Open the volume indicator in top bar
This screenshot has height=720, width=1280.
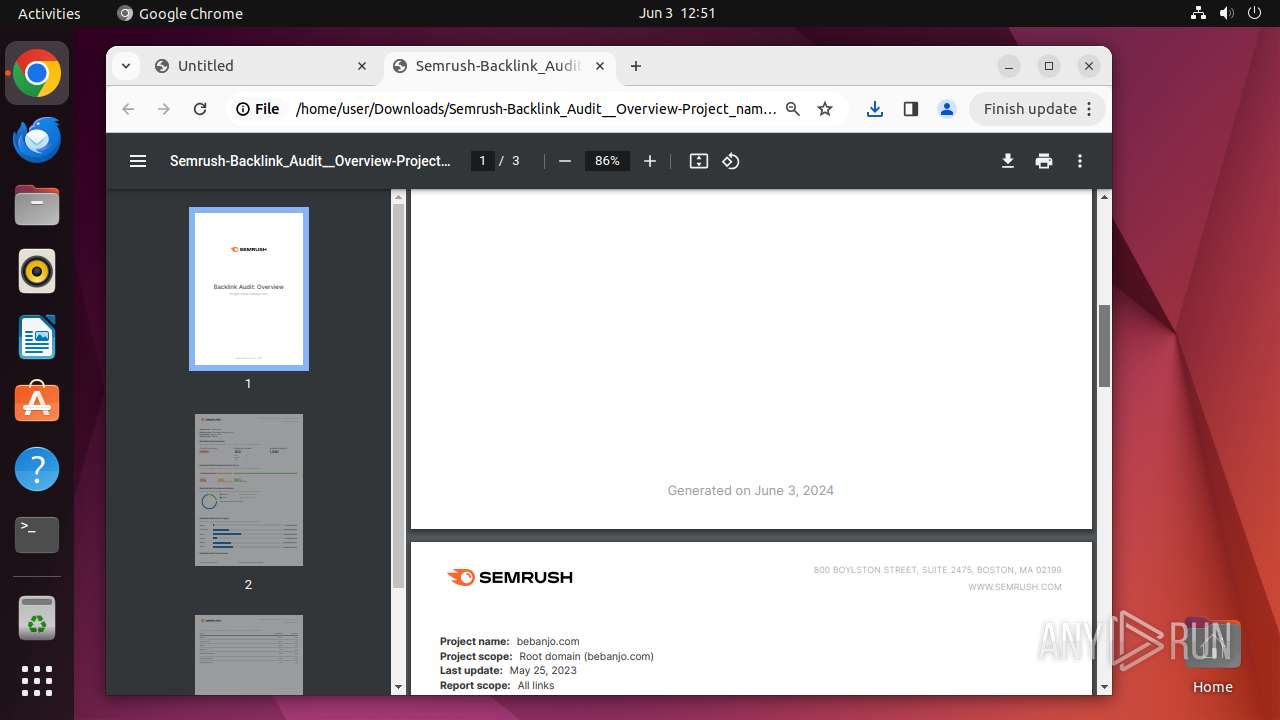pyautogui.click(x=1227, y=13)
